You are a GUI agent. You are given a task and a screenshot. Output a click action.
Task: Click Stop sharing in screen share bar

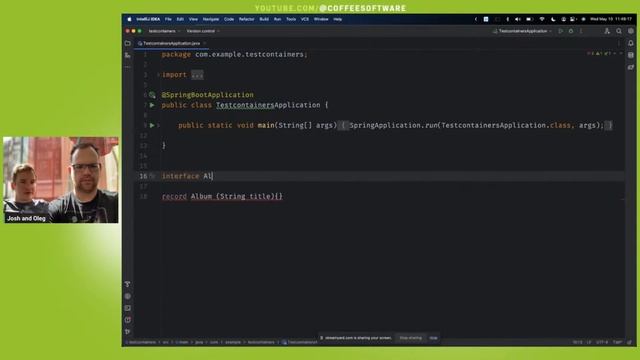[x=411, y=338]
